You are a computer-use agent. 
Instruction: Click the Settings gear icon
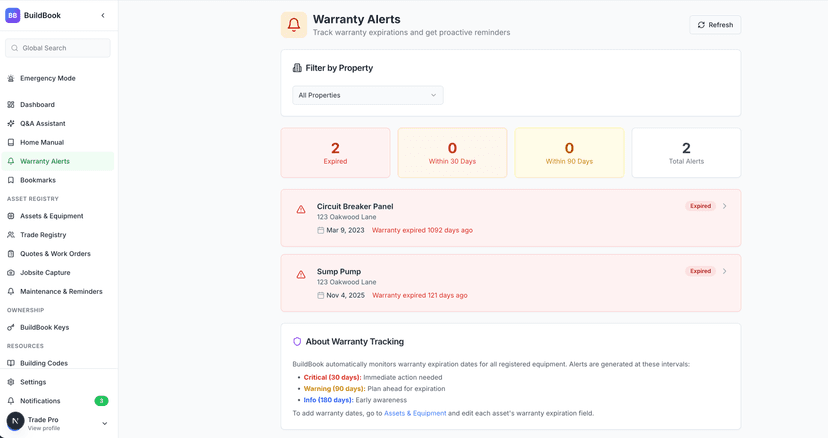coord(11,382)
